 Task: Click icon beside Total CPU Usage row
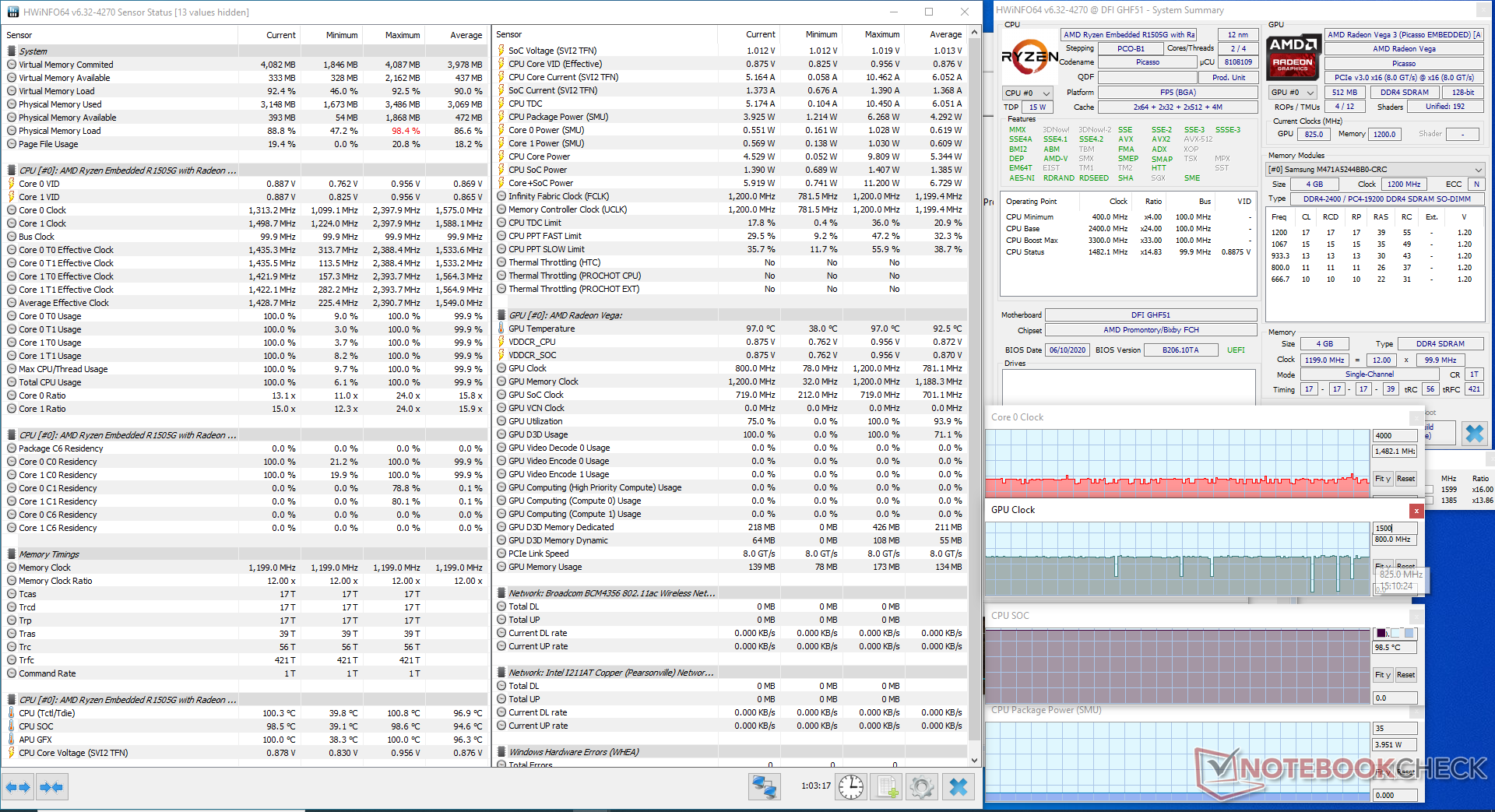(x=12, y=382)
